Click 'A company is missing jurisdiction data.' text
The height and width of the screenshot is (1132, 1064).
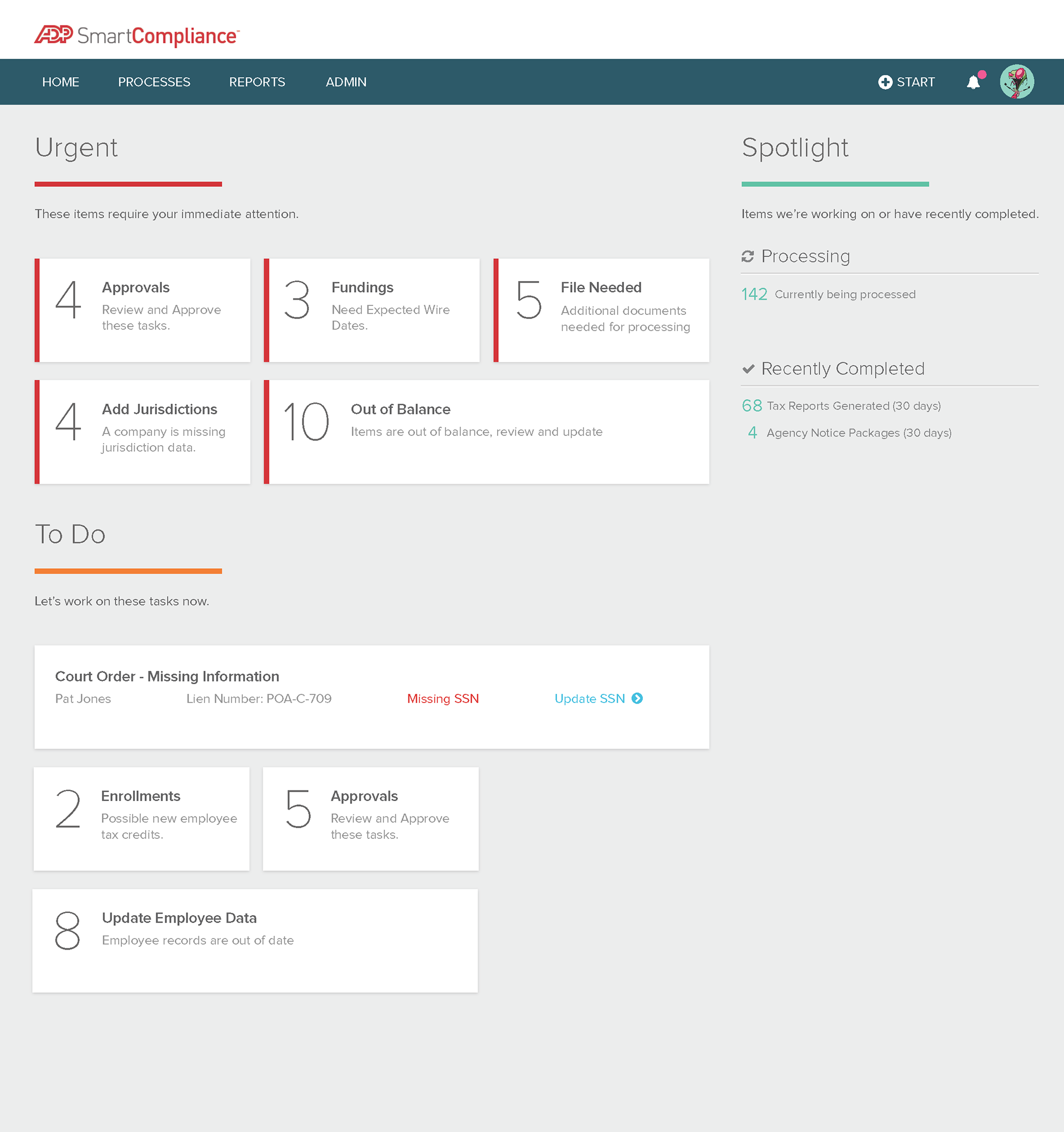[163, 440]
